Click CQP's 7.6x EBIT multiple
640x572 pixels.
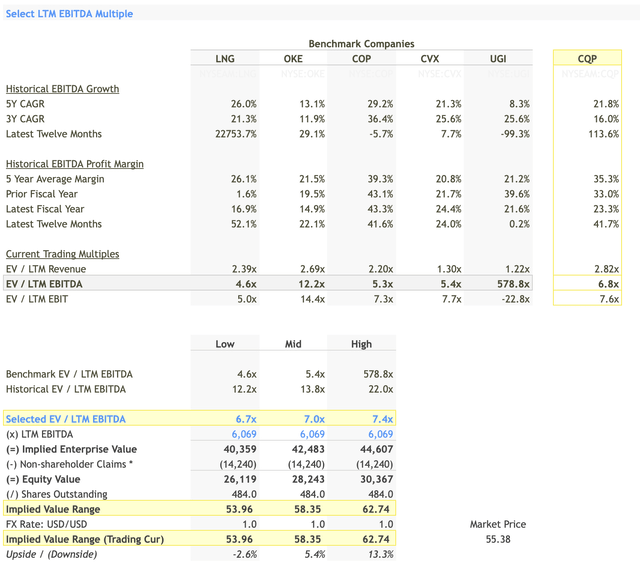609,299
